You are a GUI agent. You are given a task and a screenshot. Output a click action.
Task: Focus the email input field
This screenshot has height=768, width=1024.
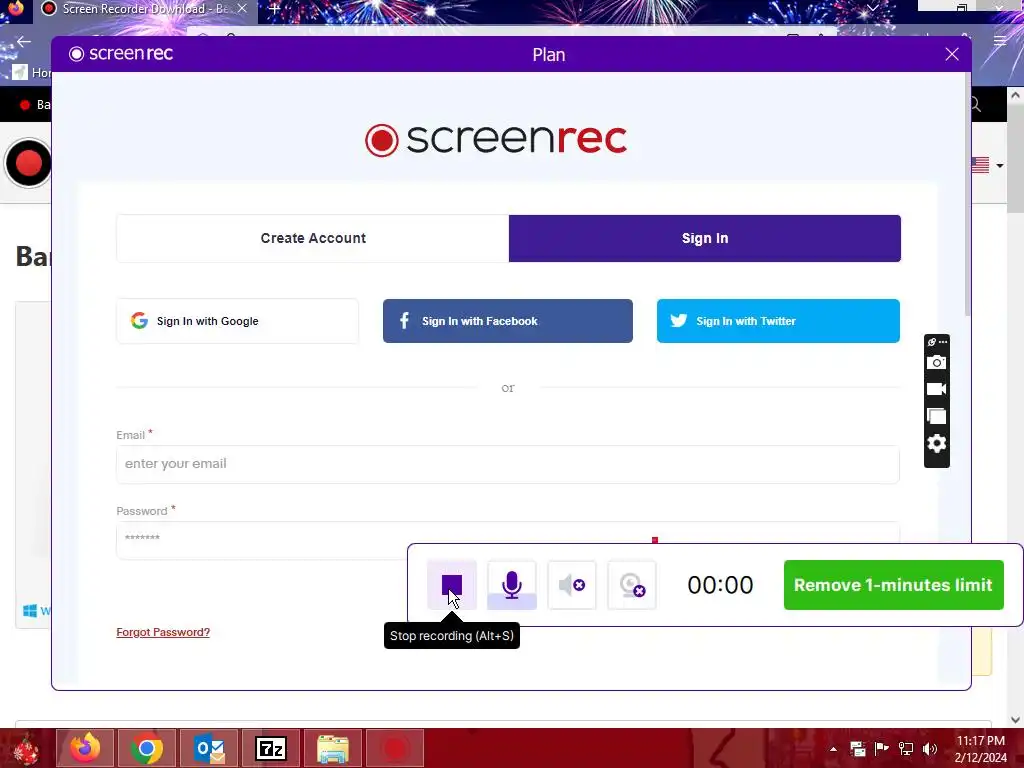coord(507,464)
